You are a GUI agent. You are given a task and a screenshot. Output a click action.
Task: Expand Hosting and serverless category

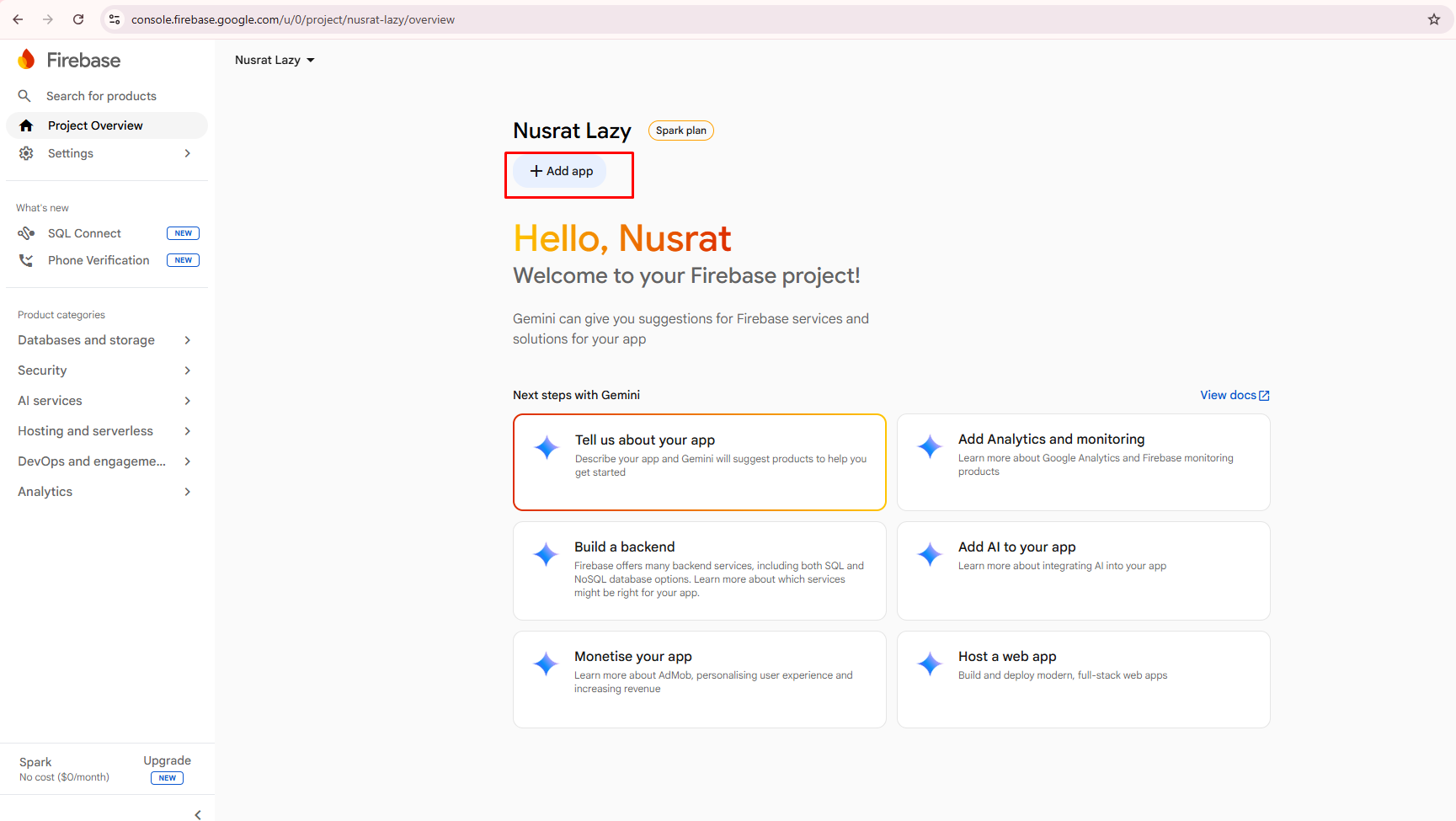click(x=106, y=431)
